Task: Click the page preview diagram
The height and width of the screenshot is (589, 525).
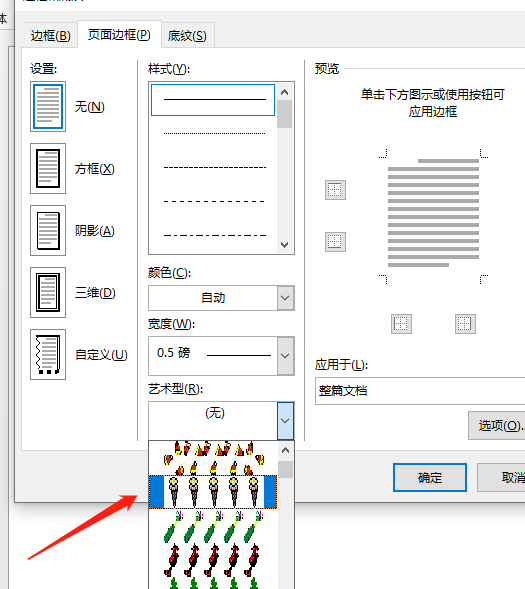Action: click(433, 216)
